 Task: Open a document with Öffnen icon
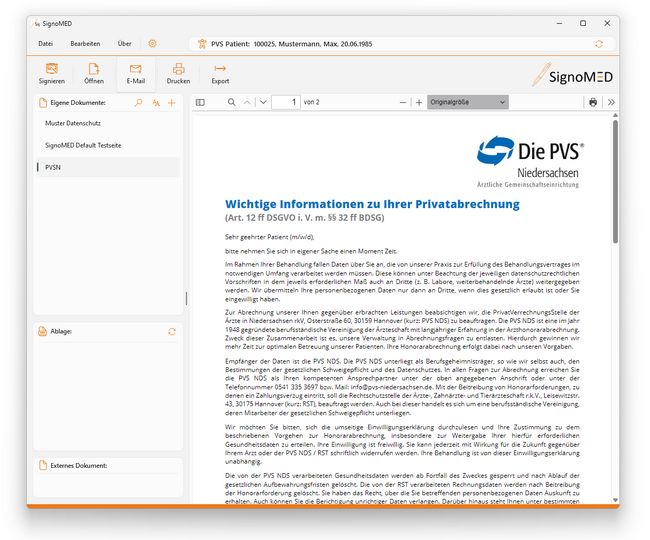coord(94,68)
